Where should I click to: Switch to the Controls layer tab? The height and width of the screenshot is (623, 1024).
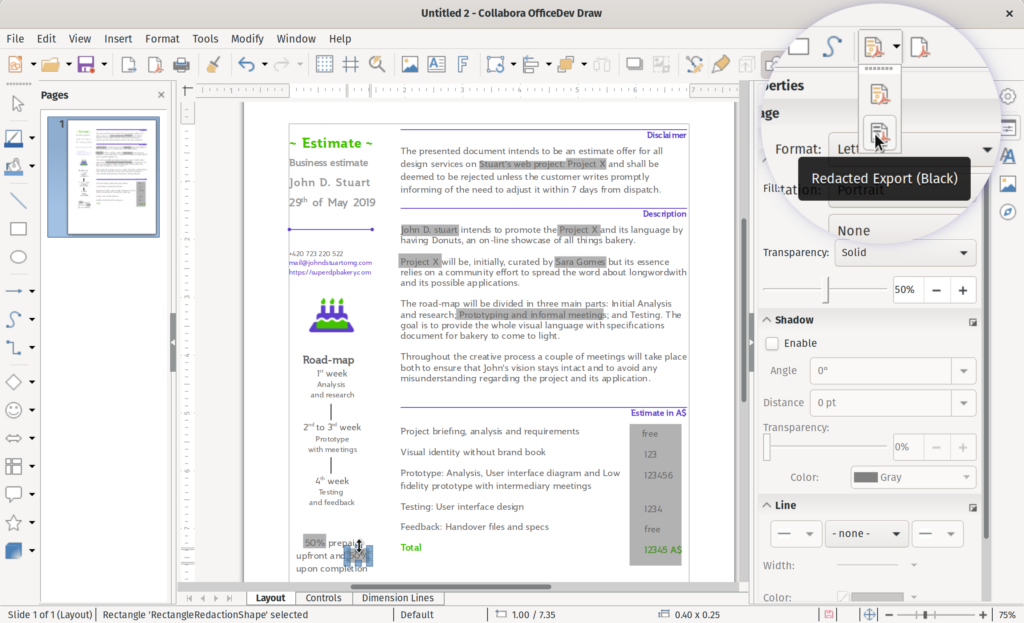pyautogui.click(x=323, y=598)
